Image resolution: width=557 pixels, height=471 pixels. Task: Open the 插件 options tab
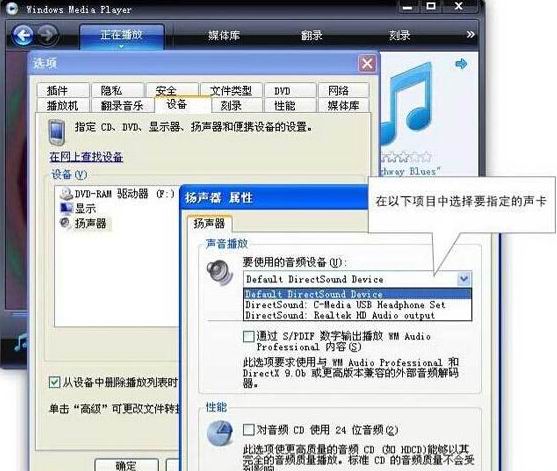pos(63,91)
